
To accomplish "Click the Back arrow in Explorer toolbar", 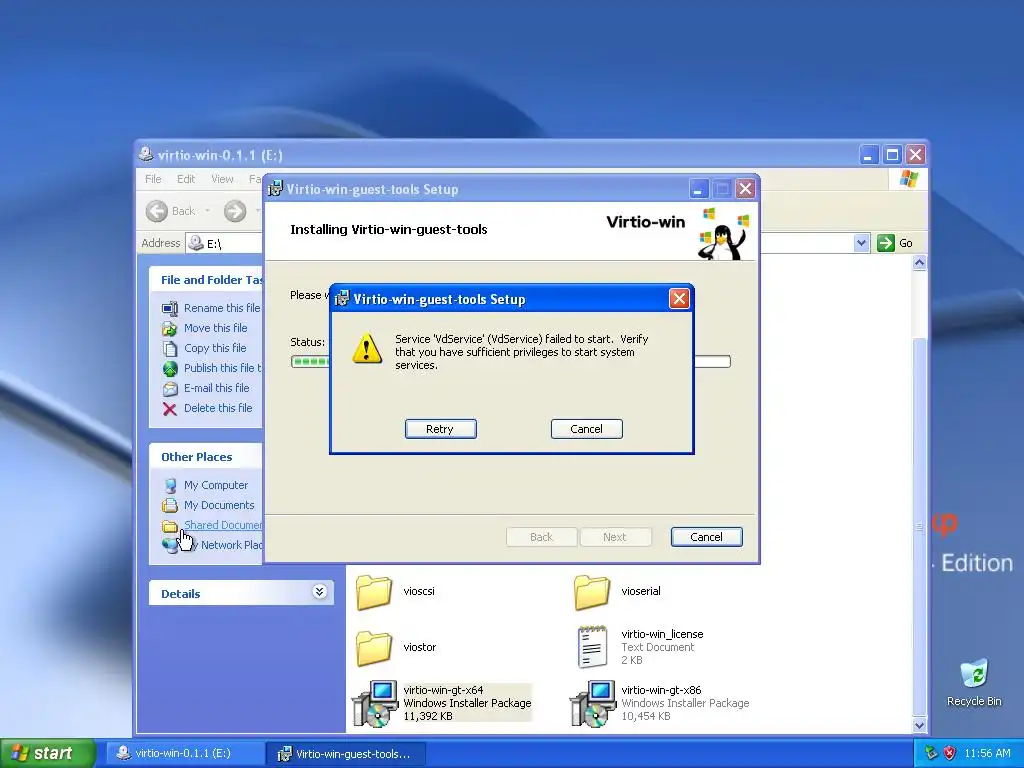I will point(157,211).
